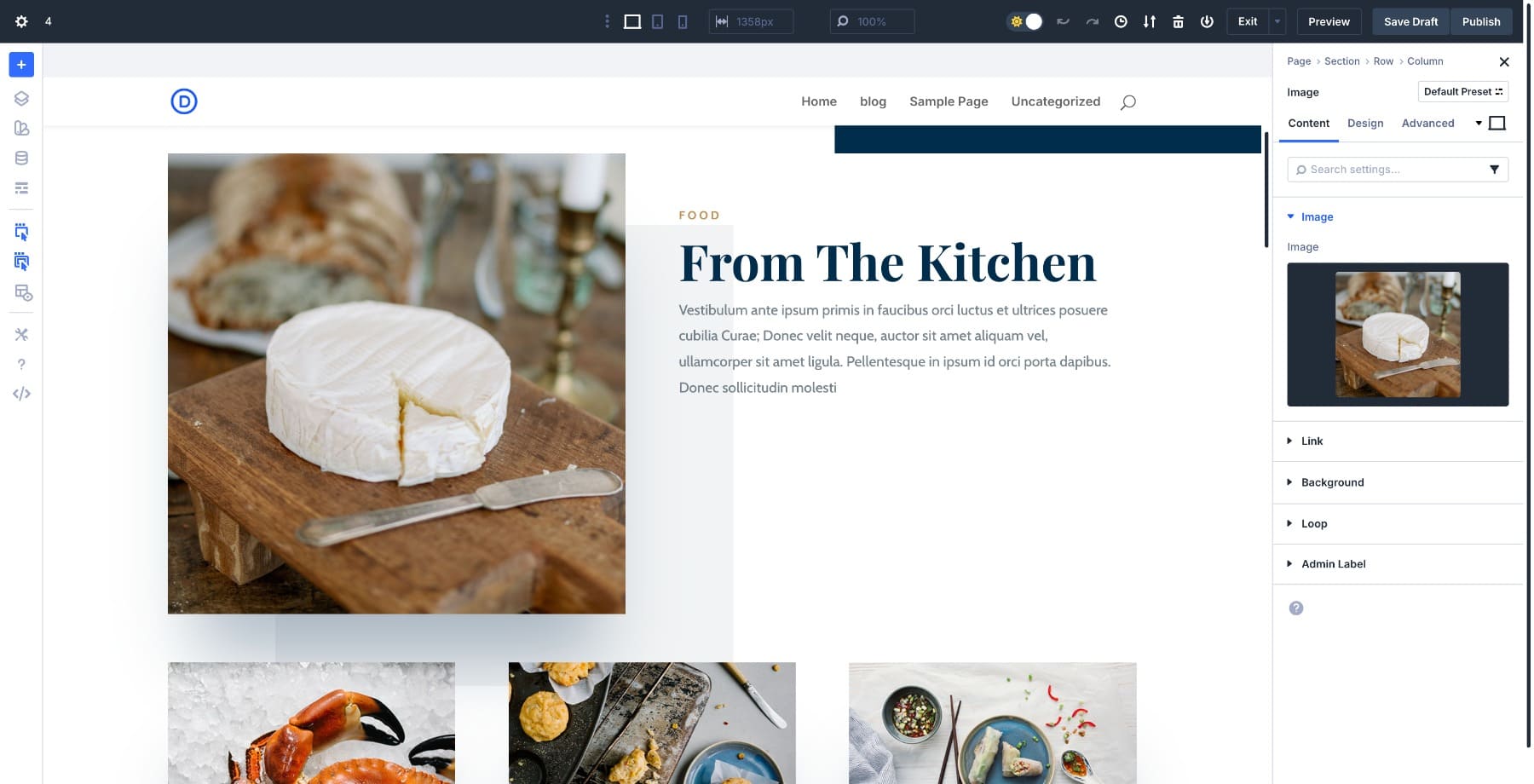Click the Save Draft button

[x=1410, y=21]
